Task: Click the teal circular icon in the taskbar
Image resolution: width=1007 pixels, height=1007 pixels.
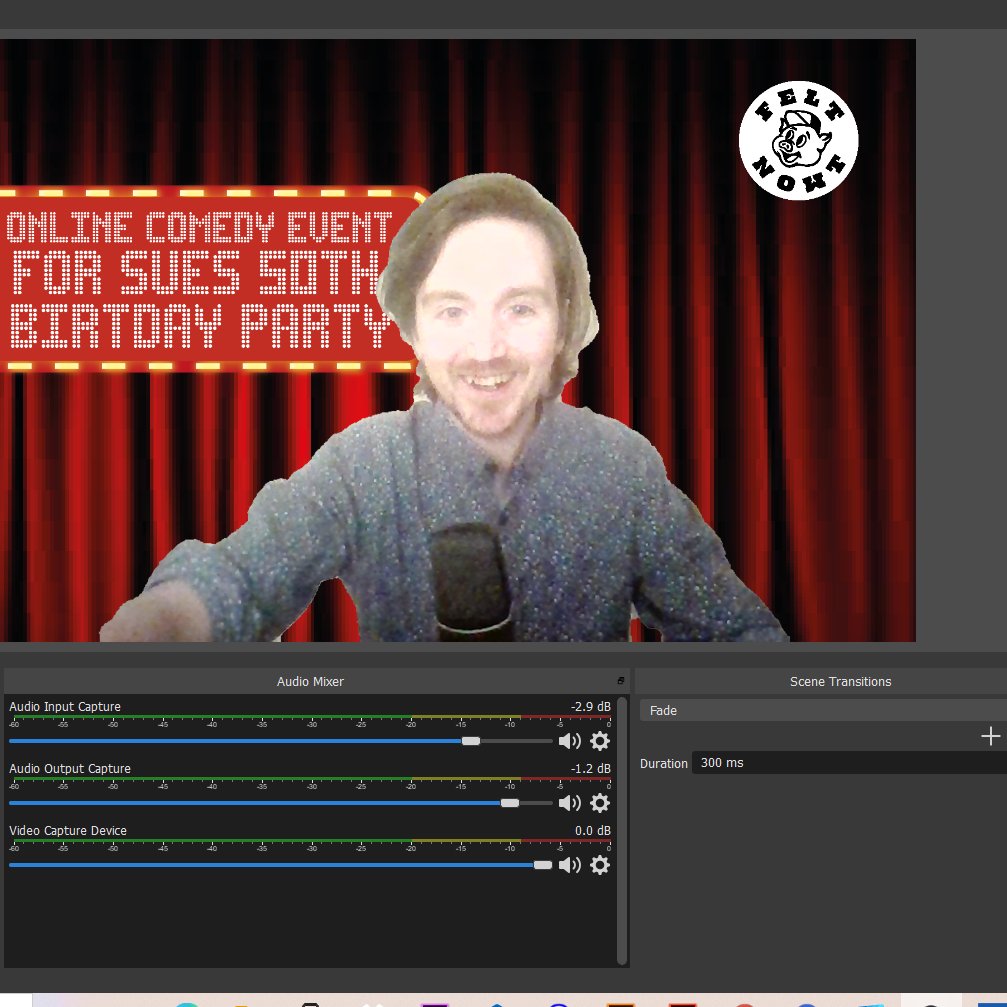Action: [x=185, y=1002]
